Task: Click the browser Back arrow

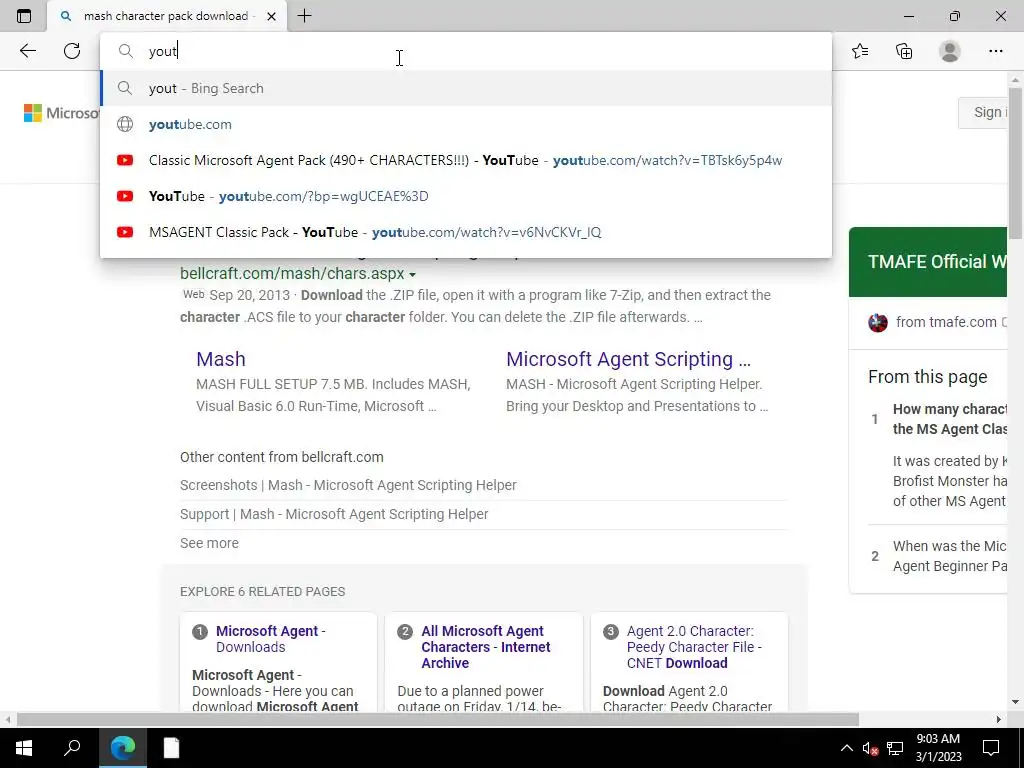Action: click(27, 51)
